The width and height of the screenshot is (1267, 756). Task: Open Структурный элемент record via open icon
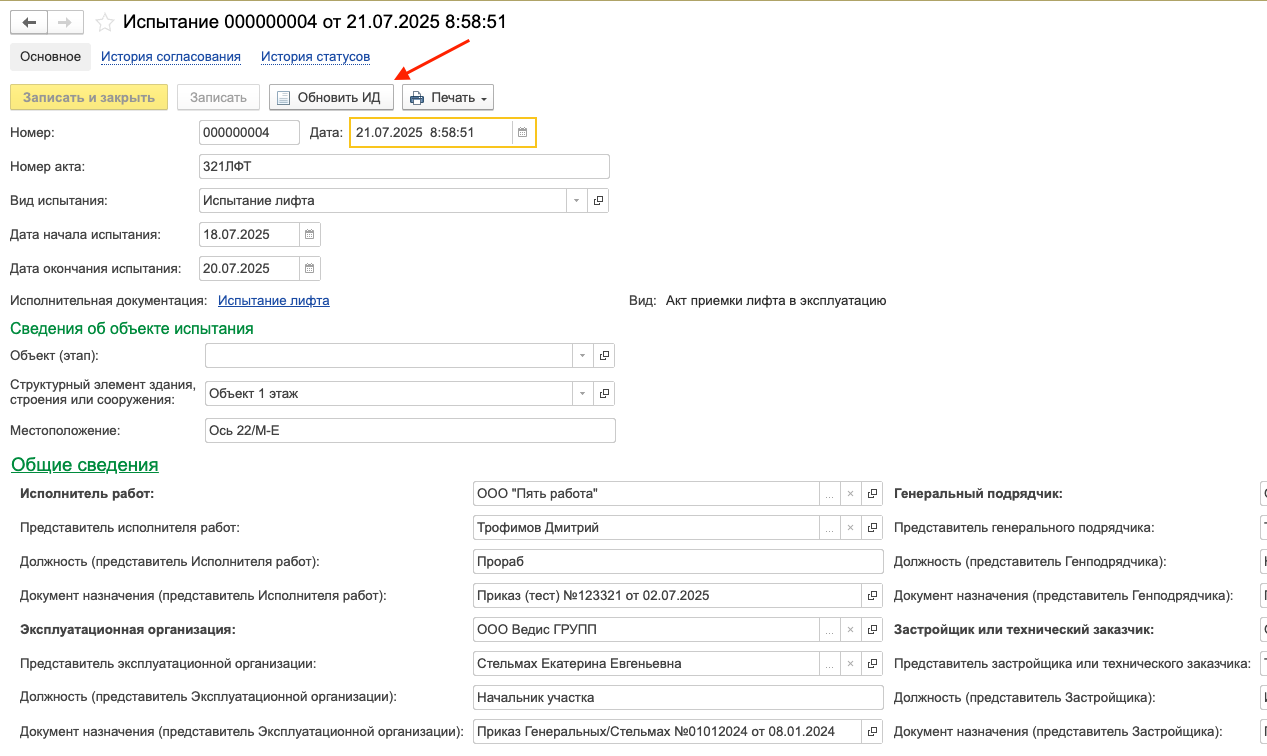tap(604, 394)
